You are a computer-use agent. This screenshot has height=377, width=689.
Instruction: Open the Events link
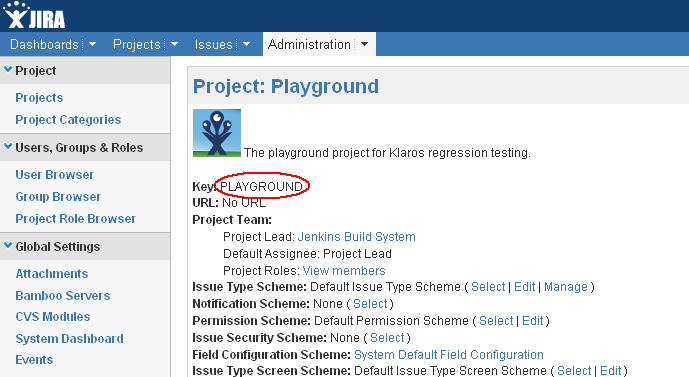point(34,359)
